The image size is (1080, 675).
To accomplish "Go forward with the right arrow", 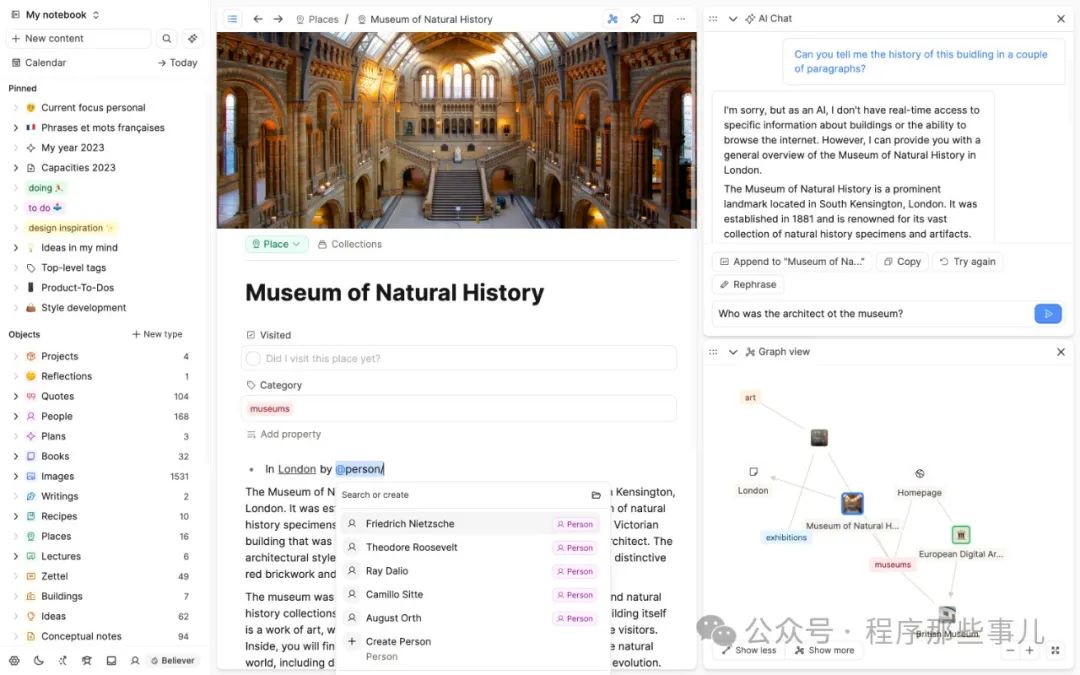I will pos(278,19).
